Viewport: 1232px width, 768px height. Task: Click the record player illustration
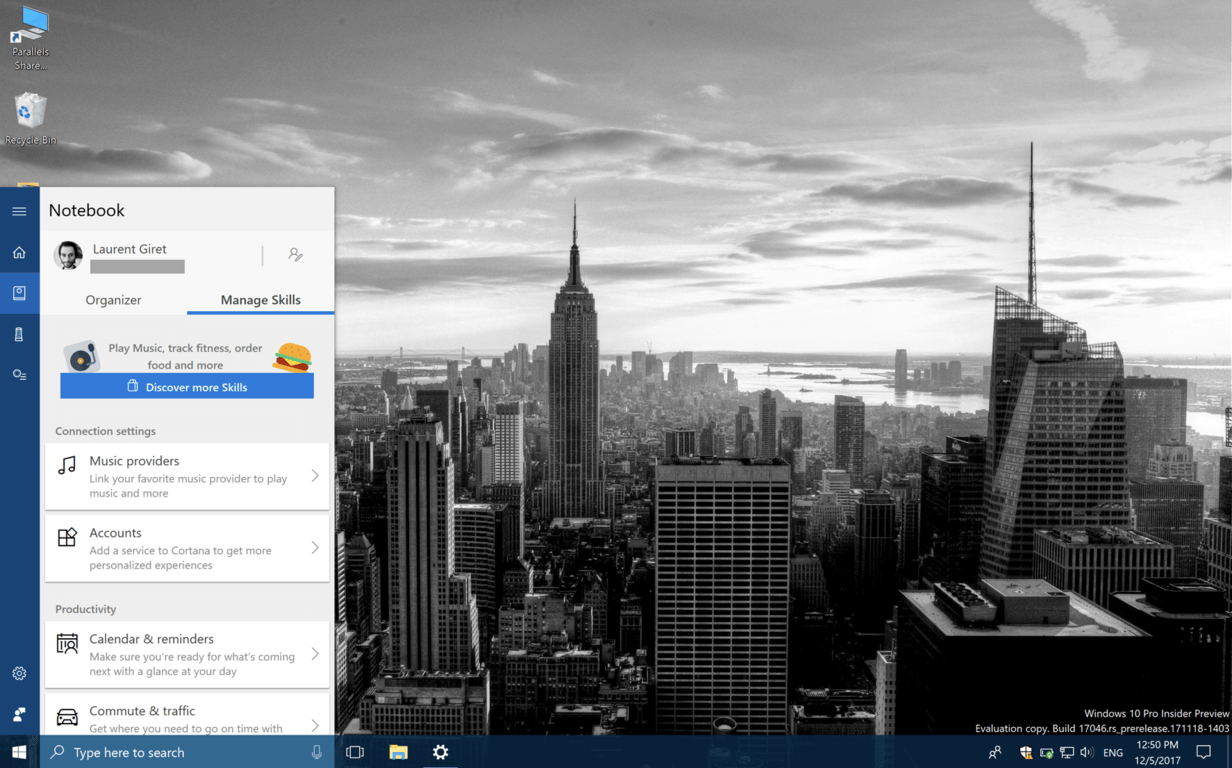81,355
